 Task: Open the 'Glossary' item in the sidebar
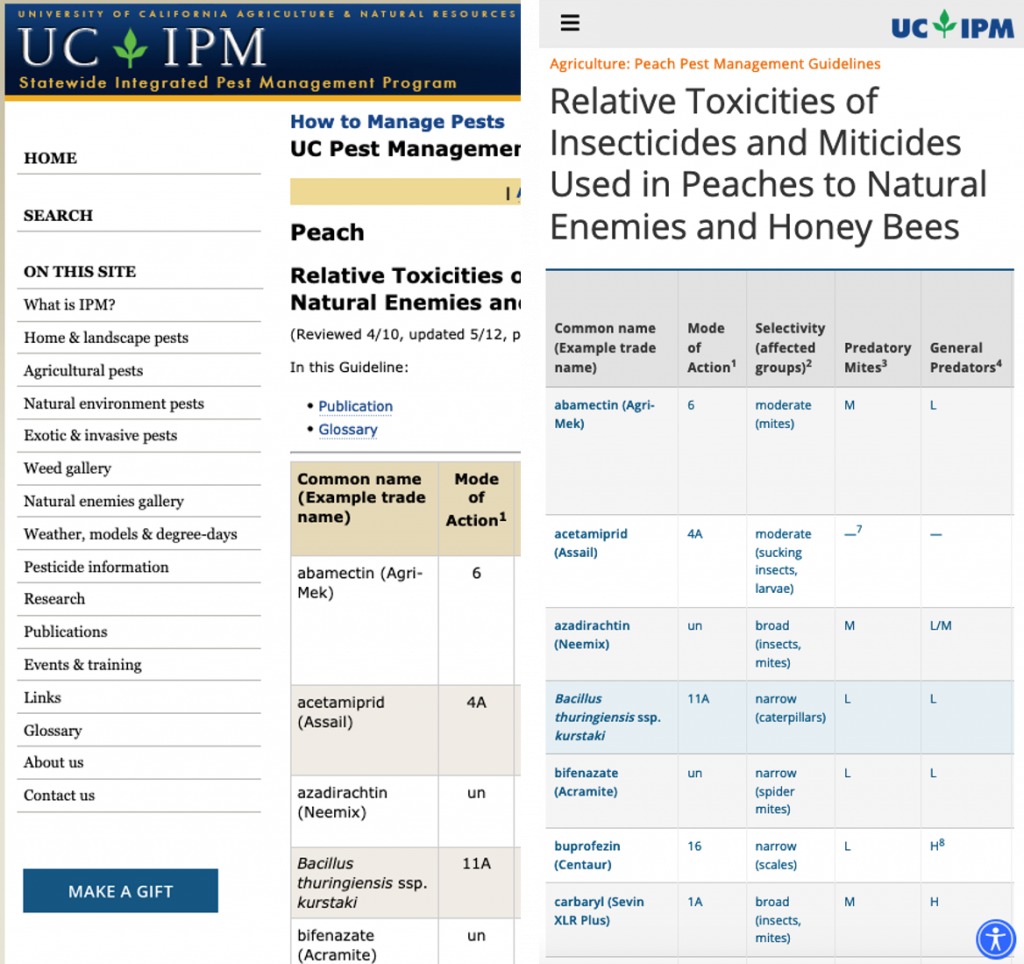pos(53,730)
